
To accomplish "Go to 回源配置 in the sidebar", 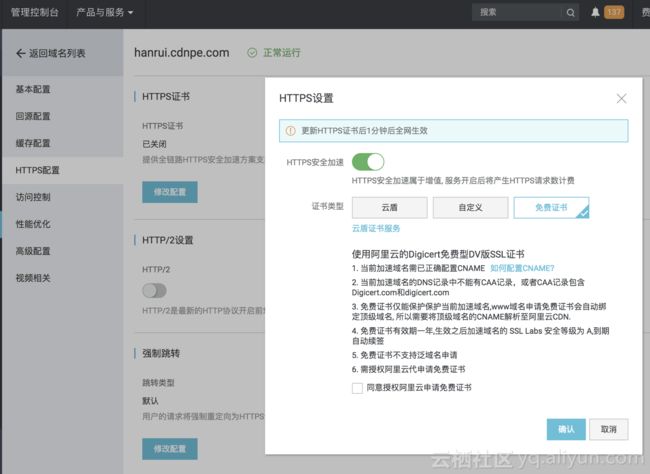I will coord(33,116).
